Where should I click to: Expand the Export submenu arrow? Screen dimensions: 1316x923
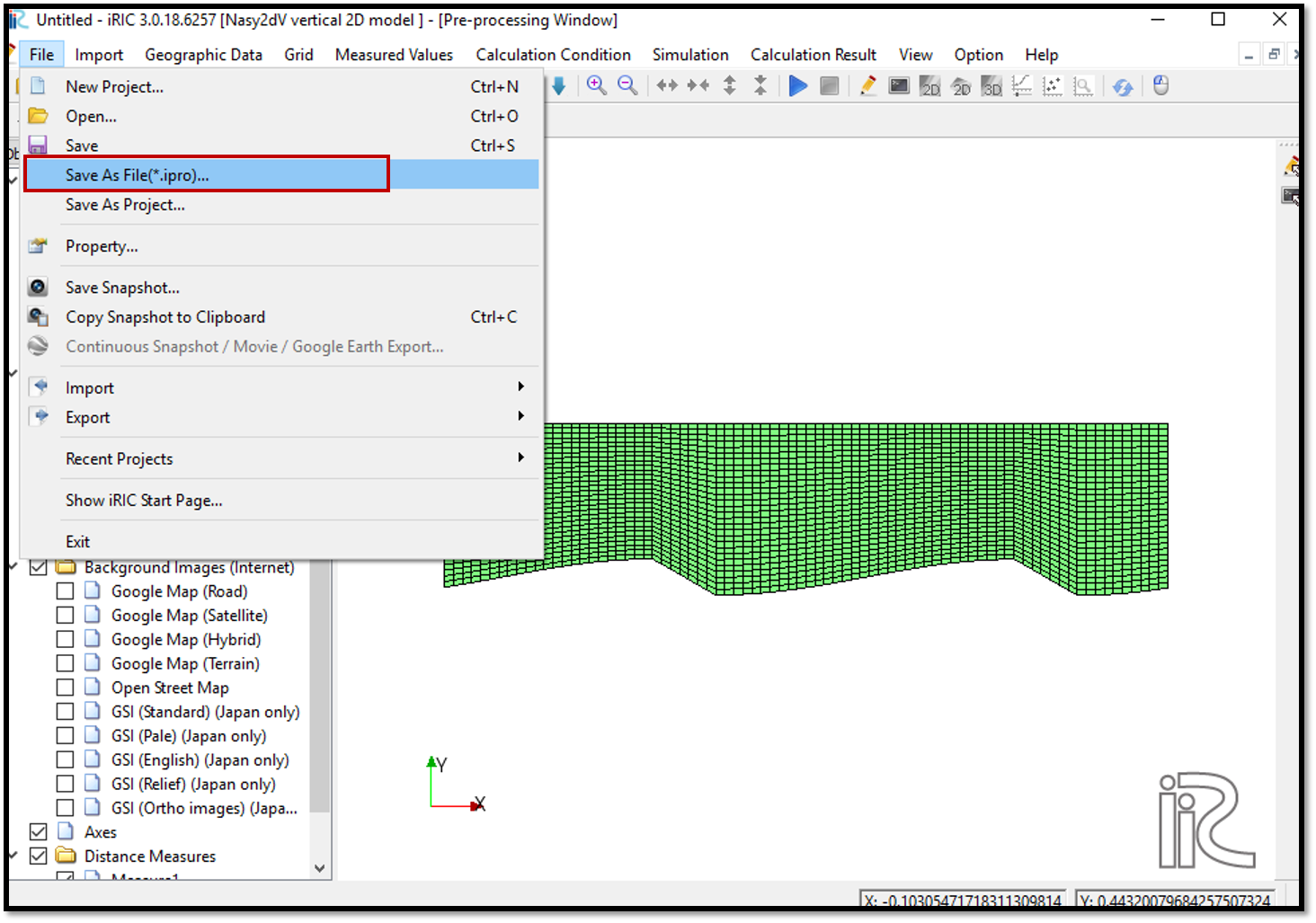520,416
